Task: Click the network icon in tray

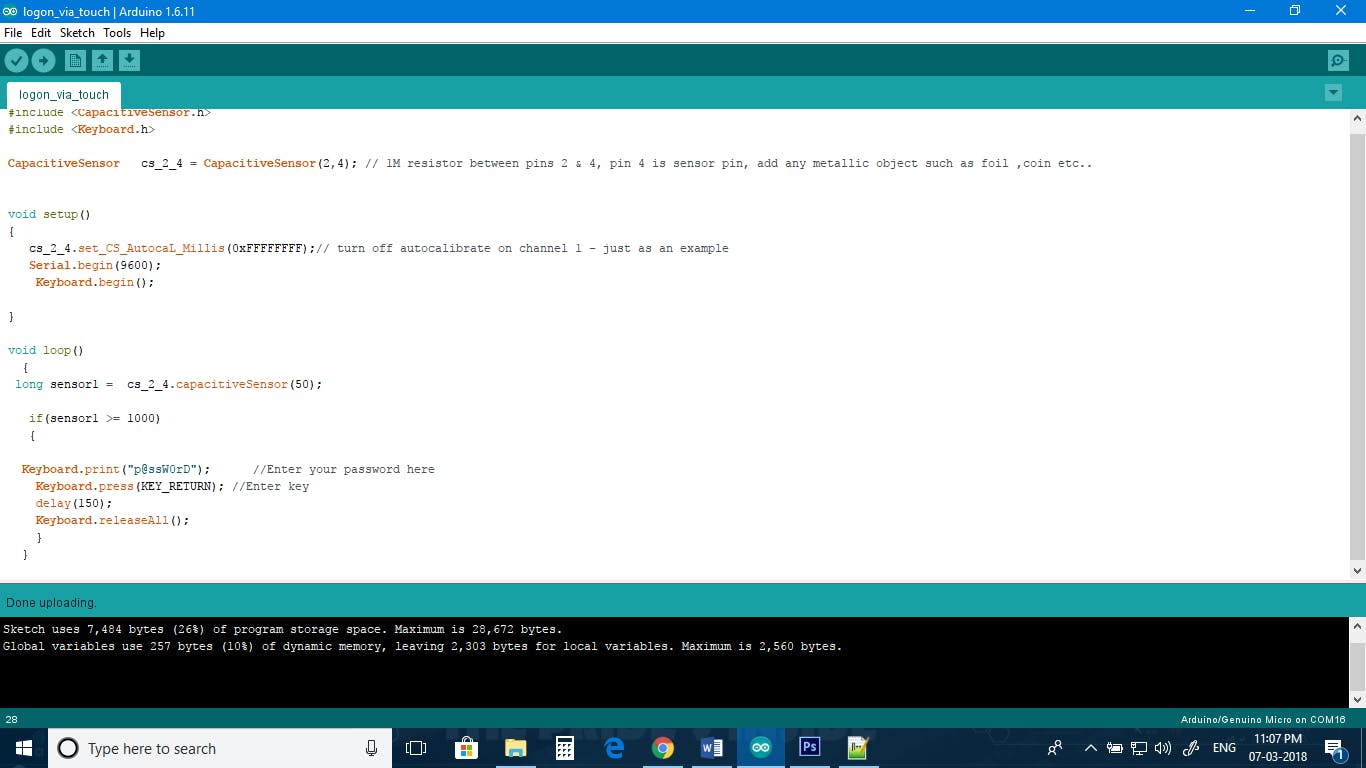Action: click(1138, 748)
